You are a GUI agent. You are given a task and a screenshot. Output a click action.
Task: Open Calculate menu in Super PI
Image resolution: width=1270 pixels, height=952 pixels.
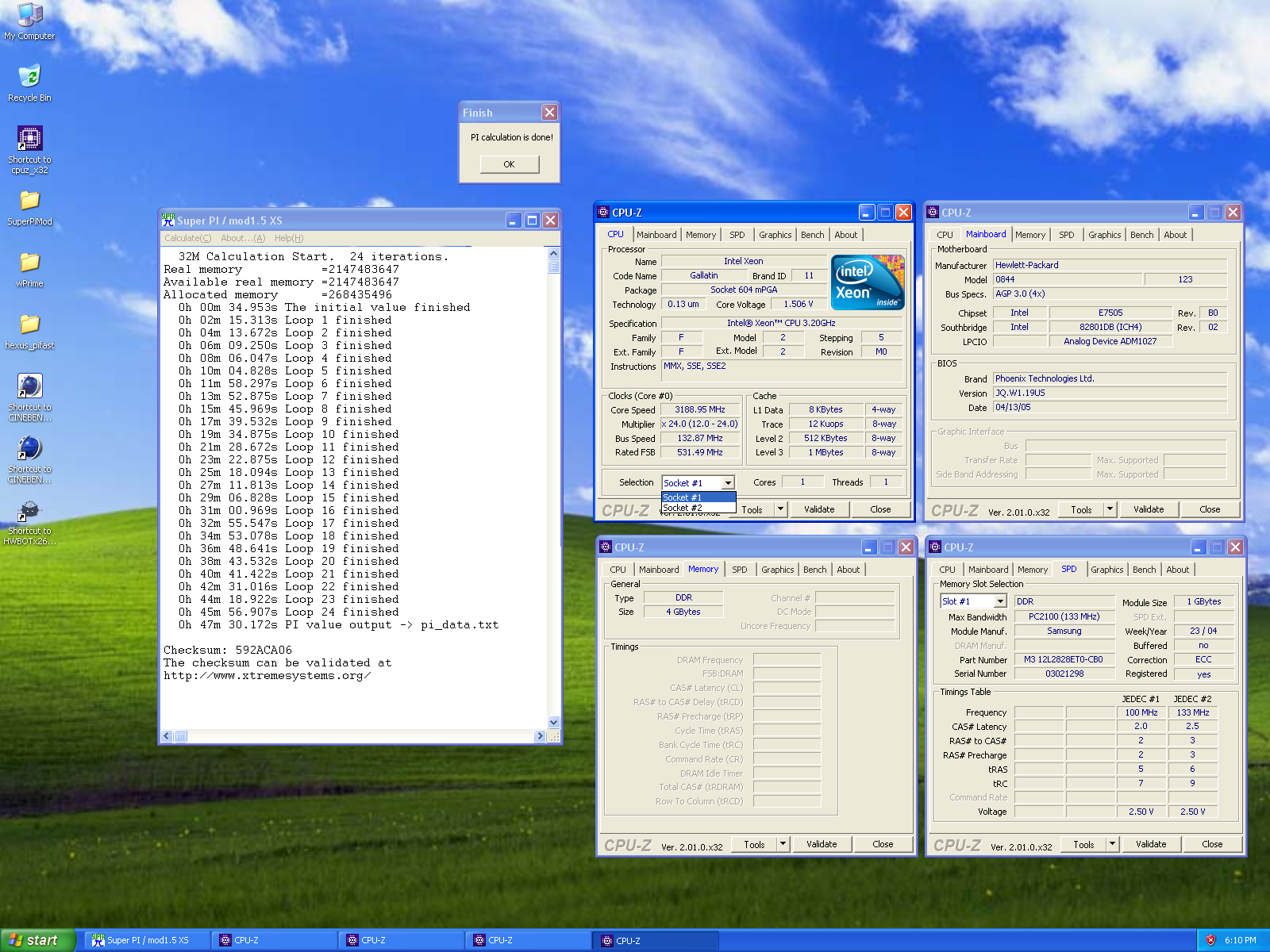point(188,238)
